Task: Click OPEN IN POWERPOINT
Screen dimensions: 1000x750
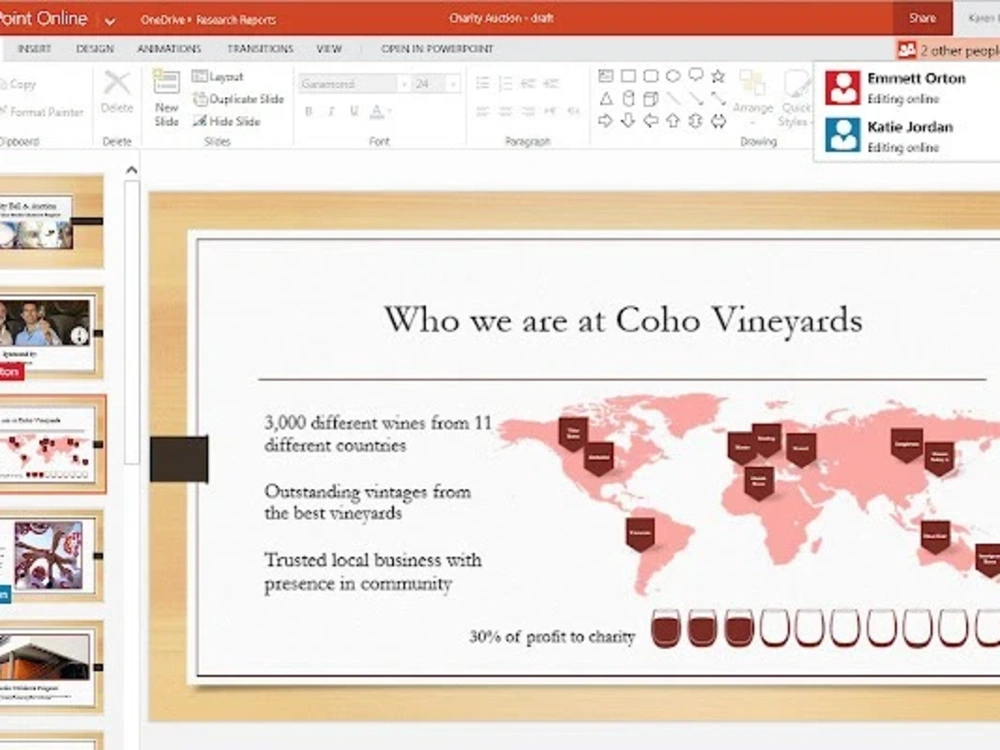Action: 437,48
